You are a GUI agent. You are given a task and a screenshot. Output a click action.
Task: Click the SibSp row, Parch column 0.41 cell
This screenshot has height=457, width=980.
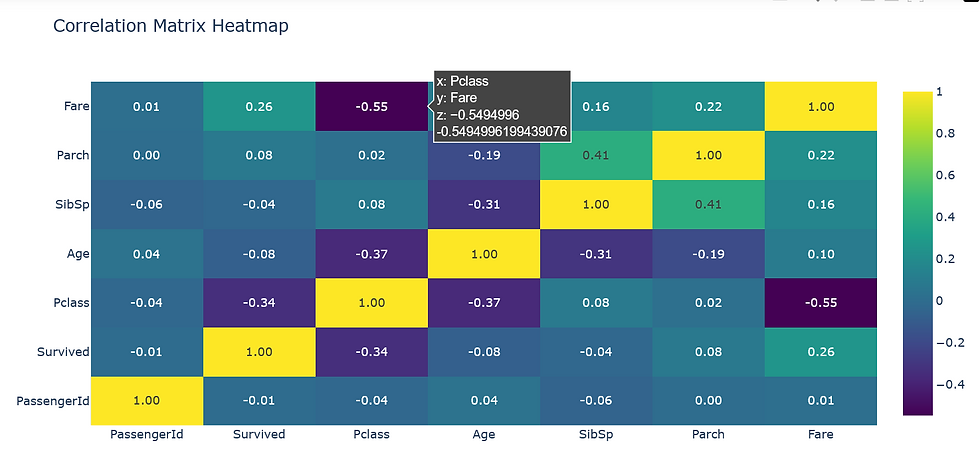point(708,204)
